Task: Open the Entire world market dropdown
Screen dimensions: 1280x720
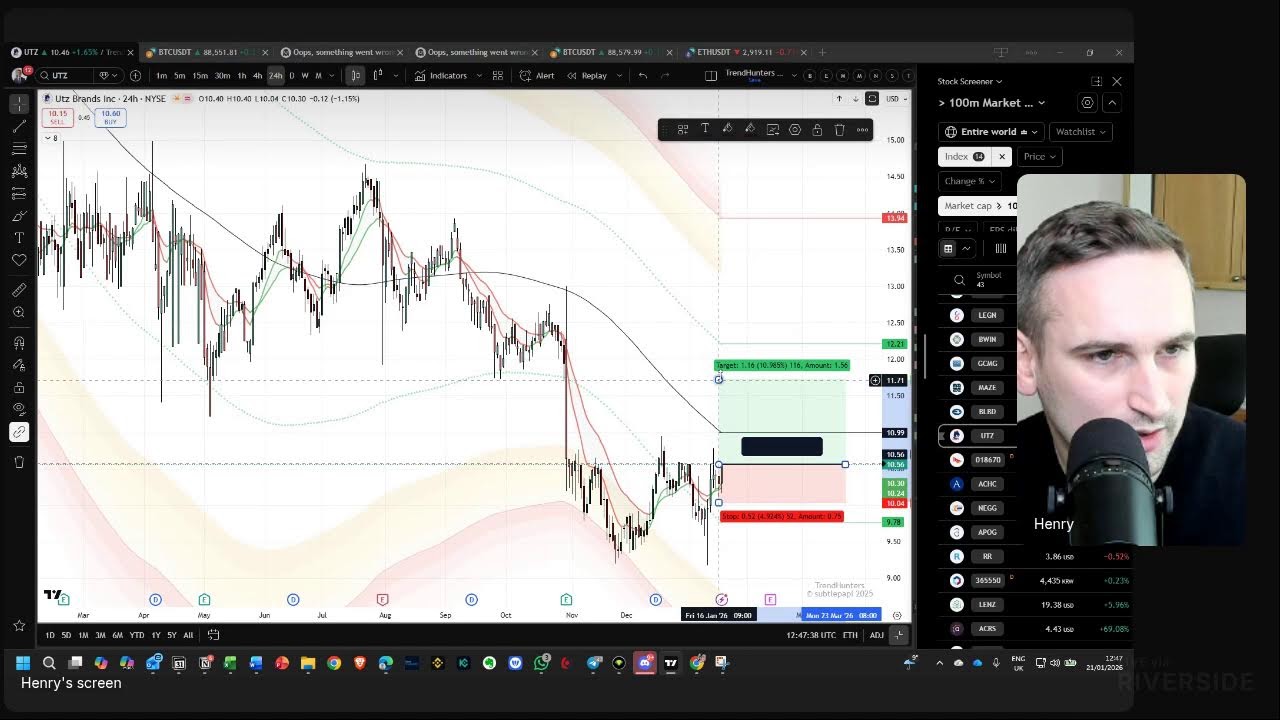Action: [990, 132]
